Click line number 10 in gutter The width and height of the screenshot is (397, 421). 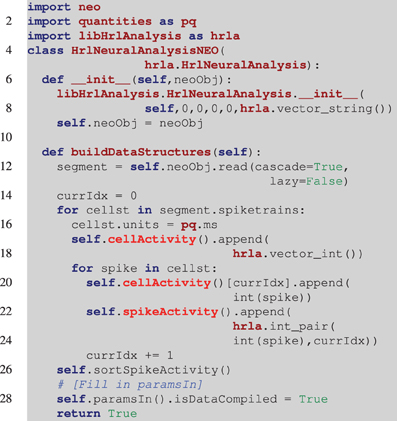point(6,137)
